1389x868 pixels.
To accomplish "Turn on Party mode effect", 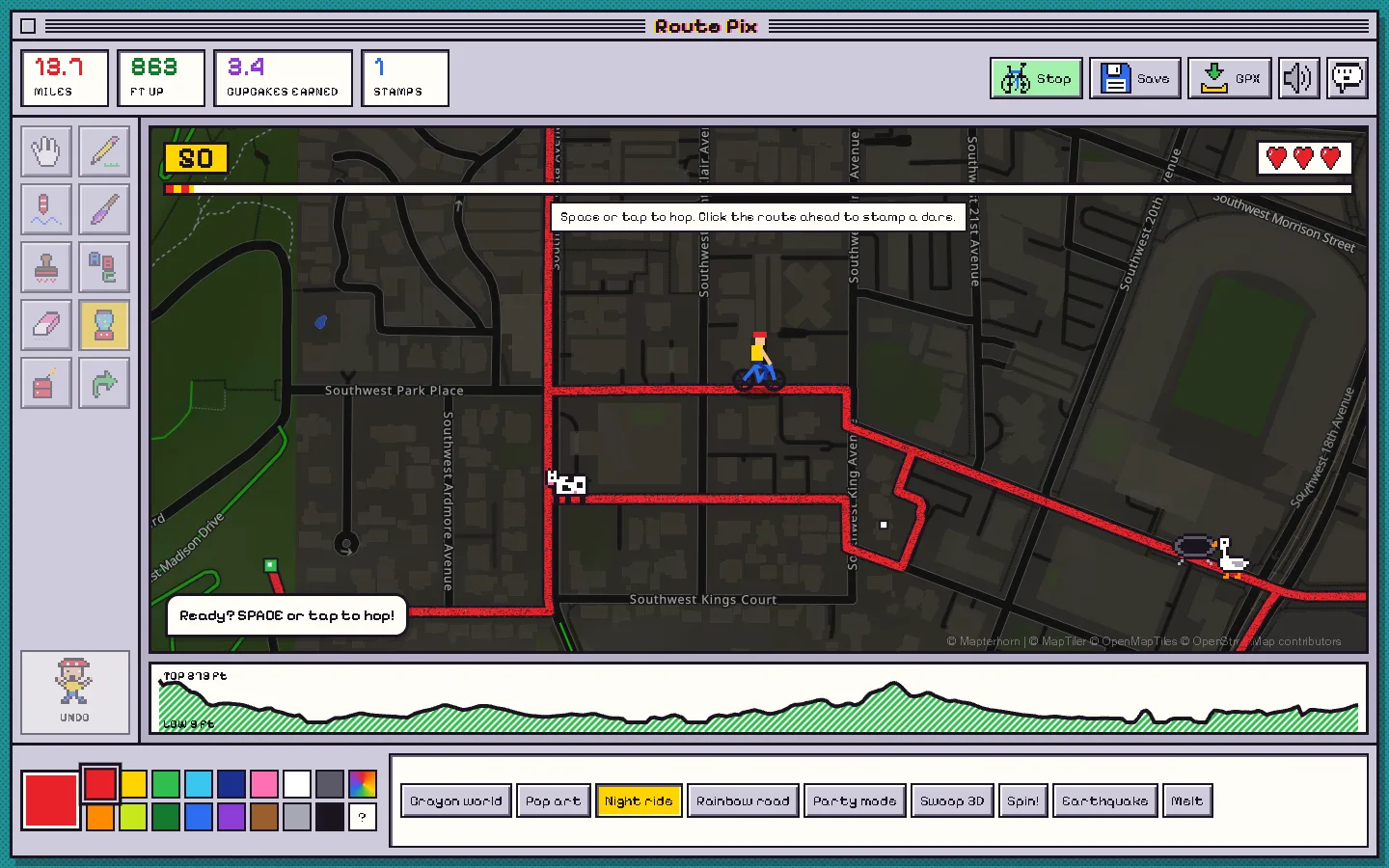I will (x=855, y=800).
